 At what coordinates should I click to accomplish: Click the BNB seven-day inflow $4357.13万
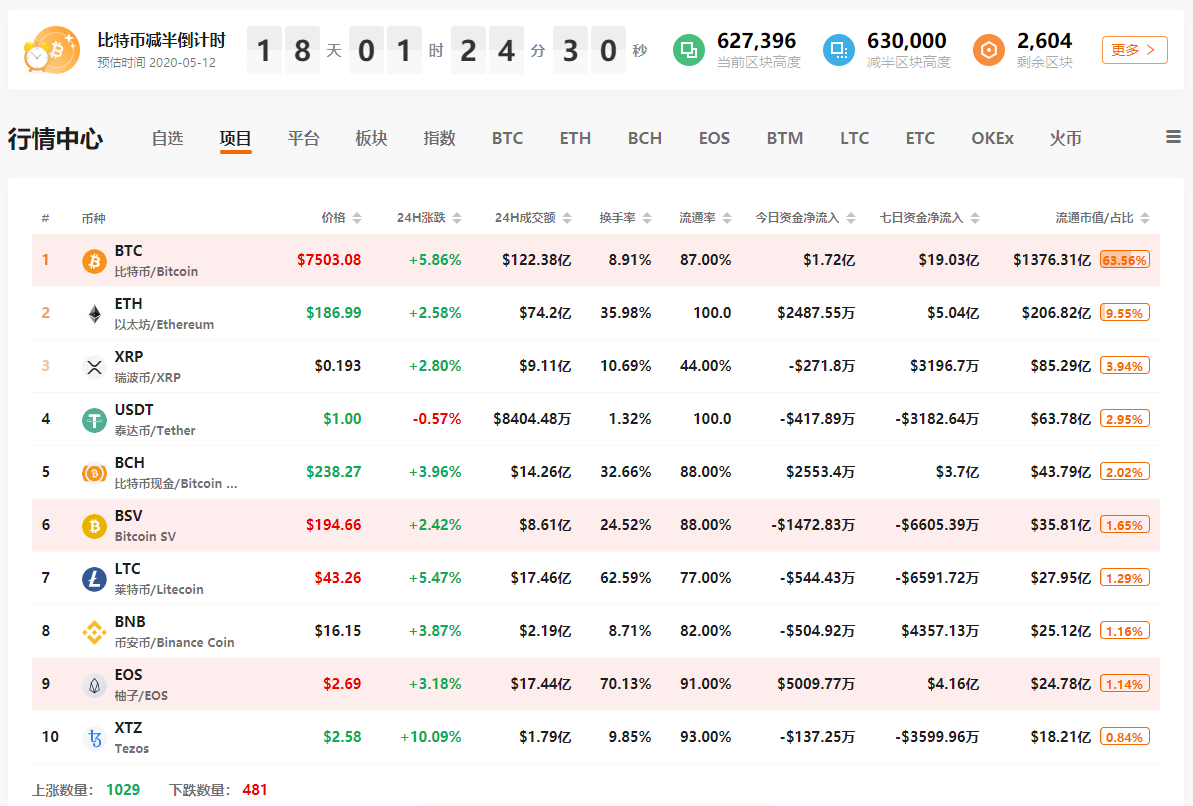(x=940, y=631)
